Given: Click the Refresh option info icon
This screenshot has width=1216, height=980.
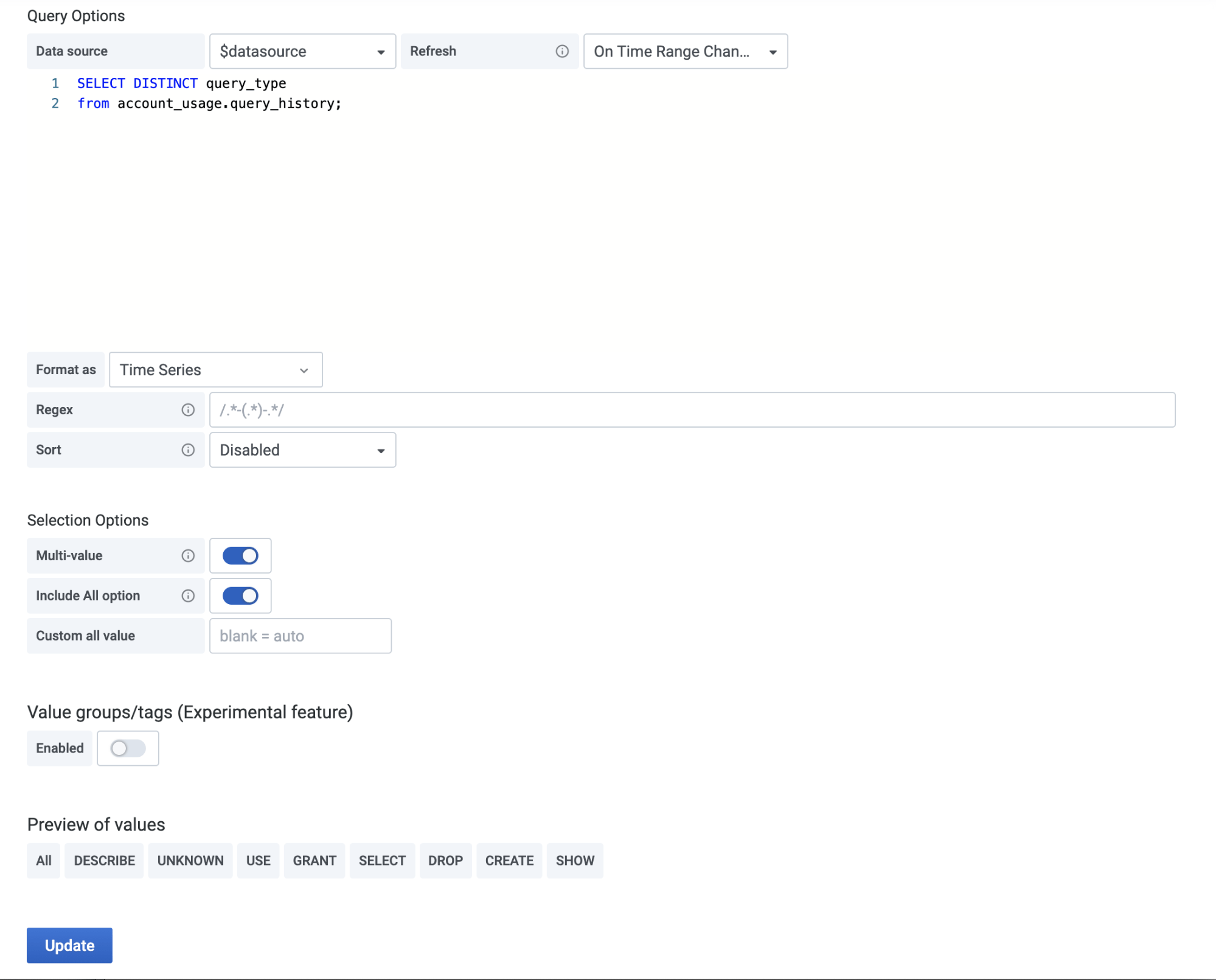Looking at the screenshot, I should tap(562, 51).
